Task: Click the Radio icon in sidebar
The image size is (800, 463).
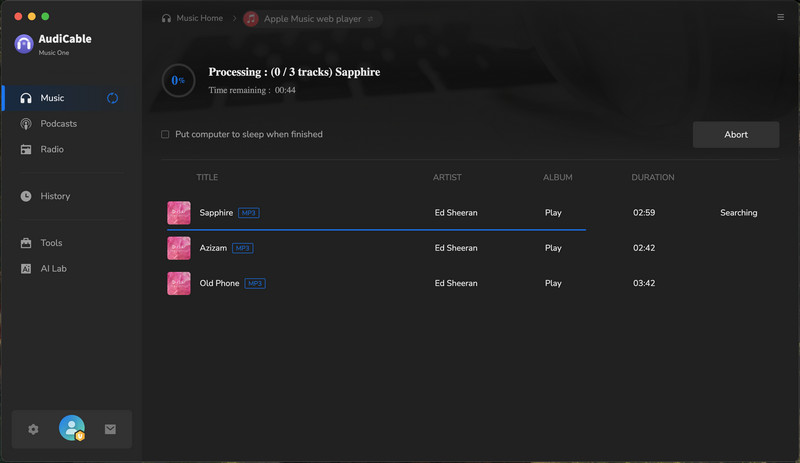Action: [x=26, y=149]
